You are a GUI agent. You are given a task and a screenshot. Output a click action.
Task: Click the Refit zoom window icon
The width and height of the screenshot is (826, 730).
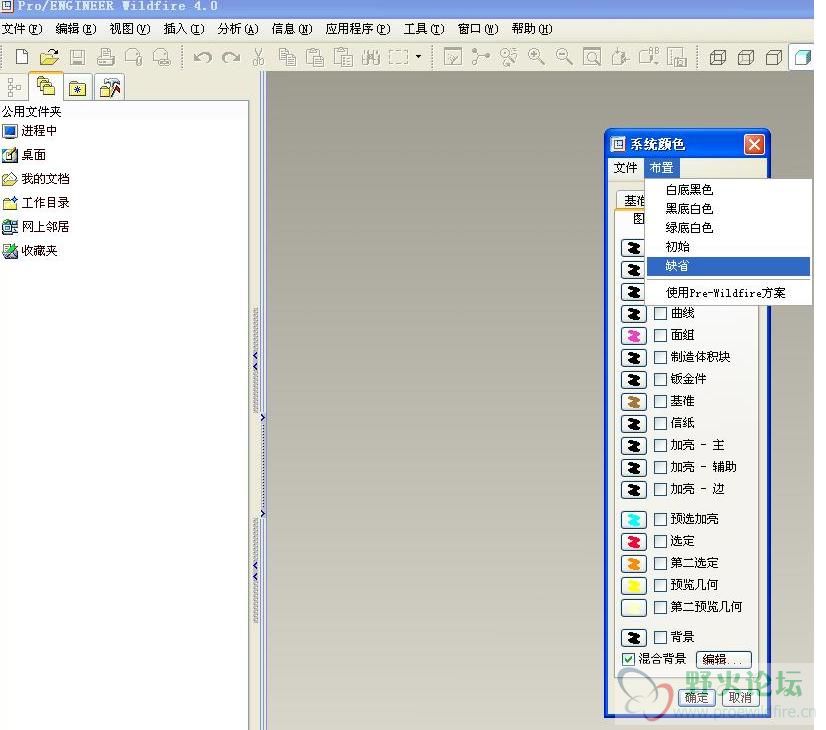[592, 57]
